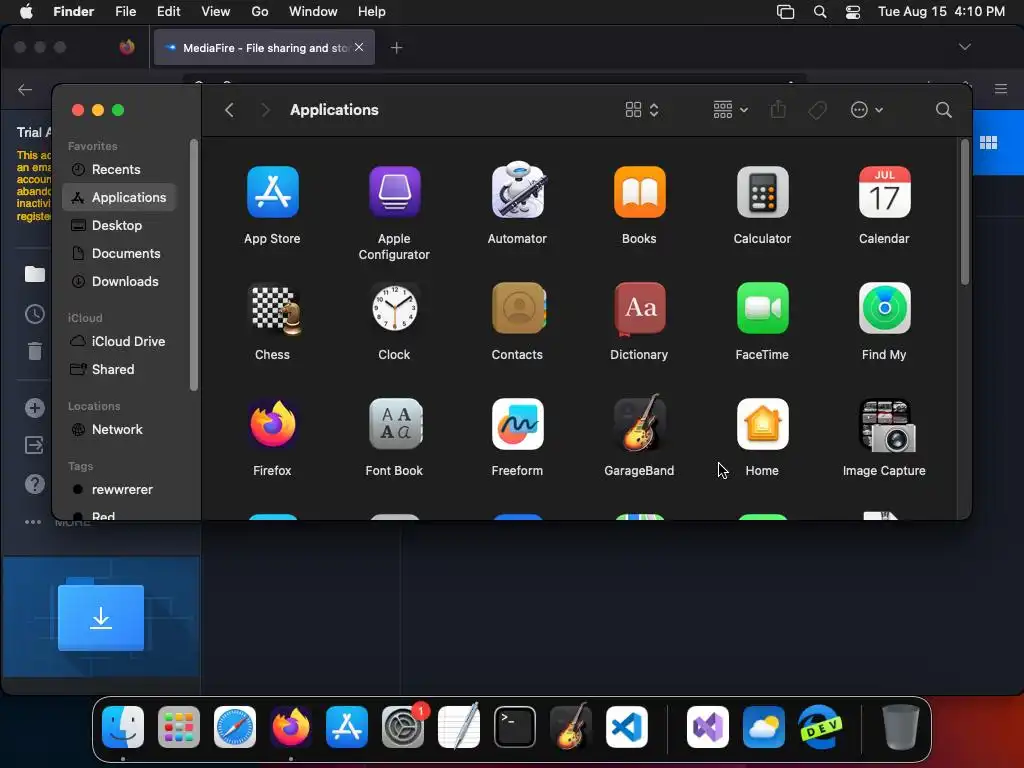Open Control Center in the menu bar
The width and height of the screenshot is (1024, 768).
(x=852, y=12)
